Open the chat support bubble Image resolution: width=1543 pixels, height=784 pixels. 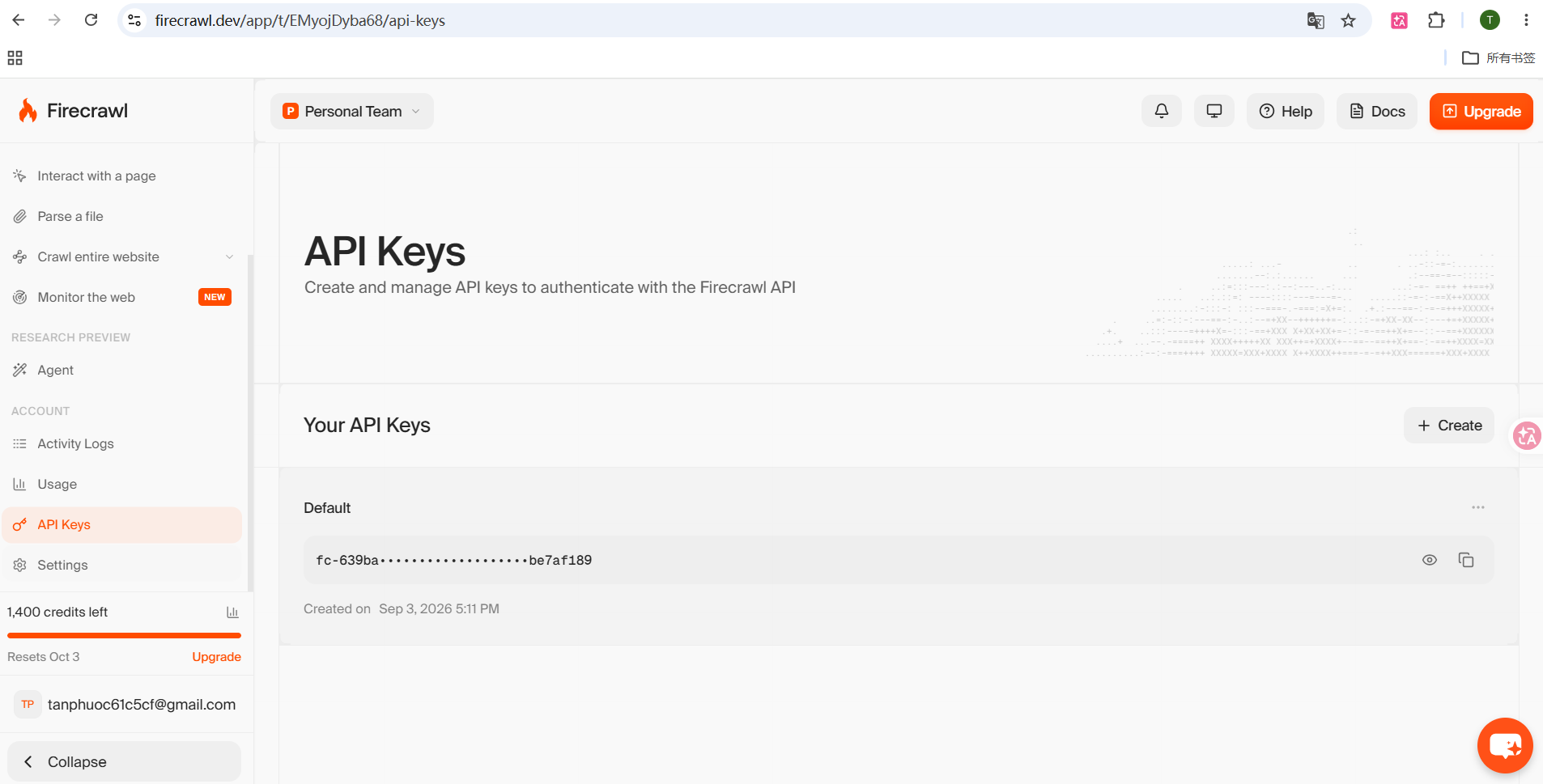pyautogui.click(x=1505, y=745)
